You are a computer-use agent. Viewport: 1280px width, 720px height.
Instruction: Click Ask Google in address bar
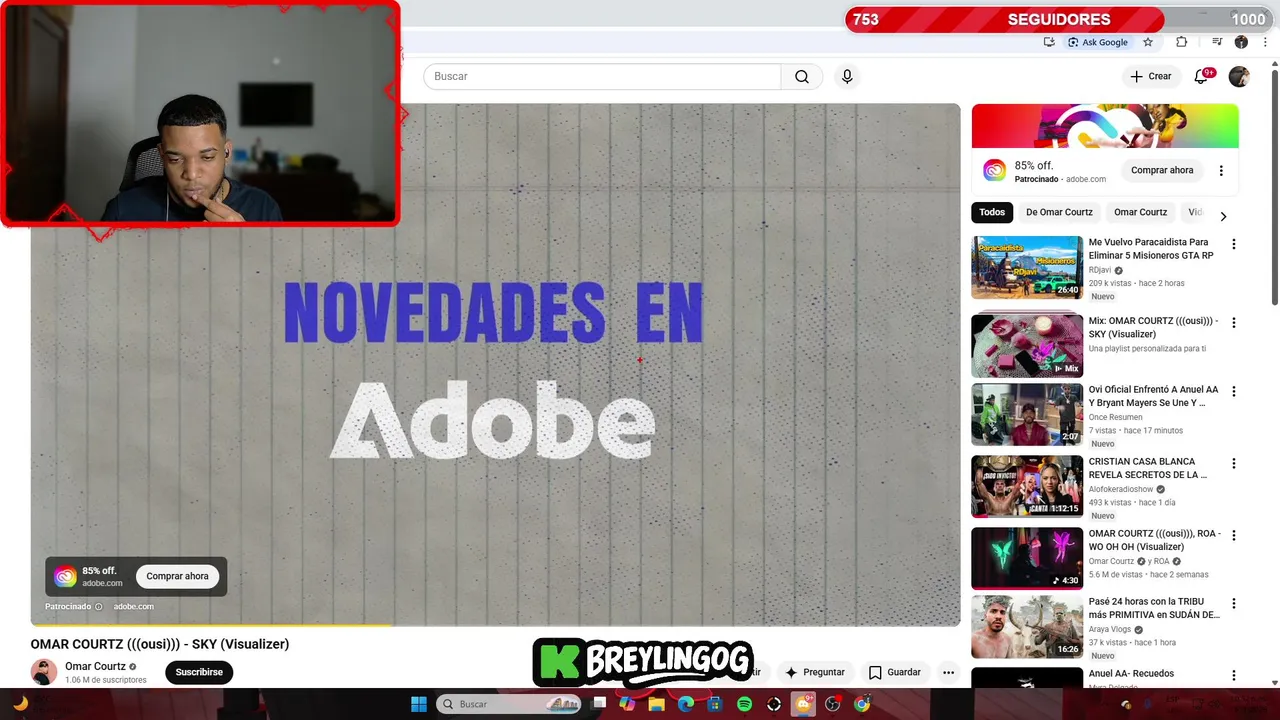(x=1097, y=42)
